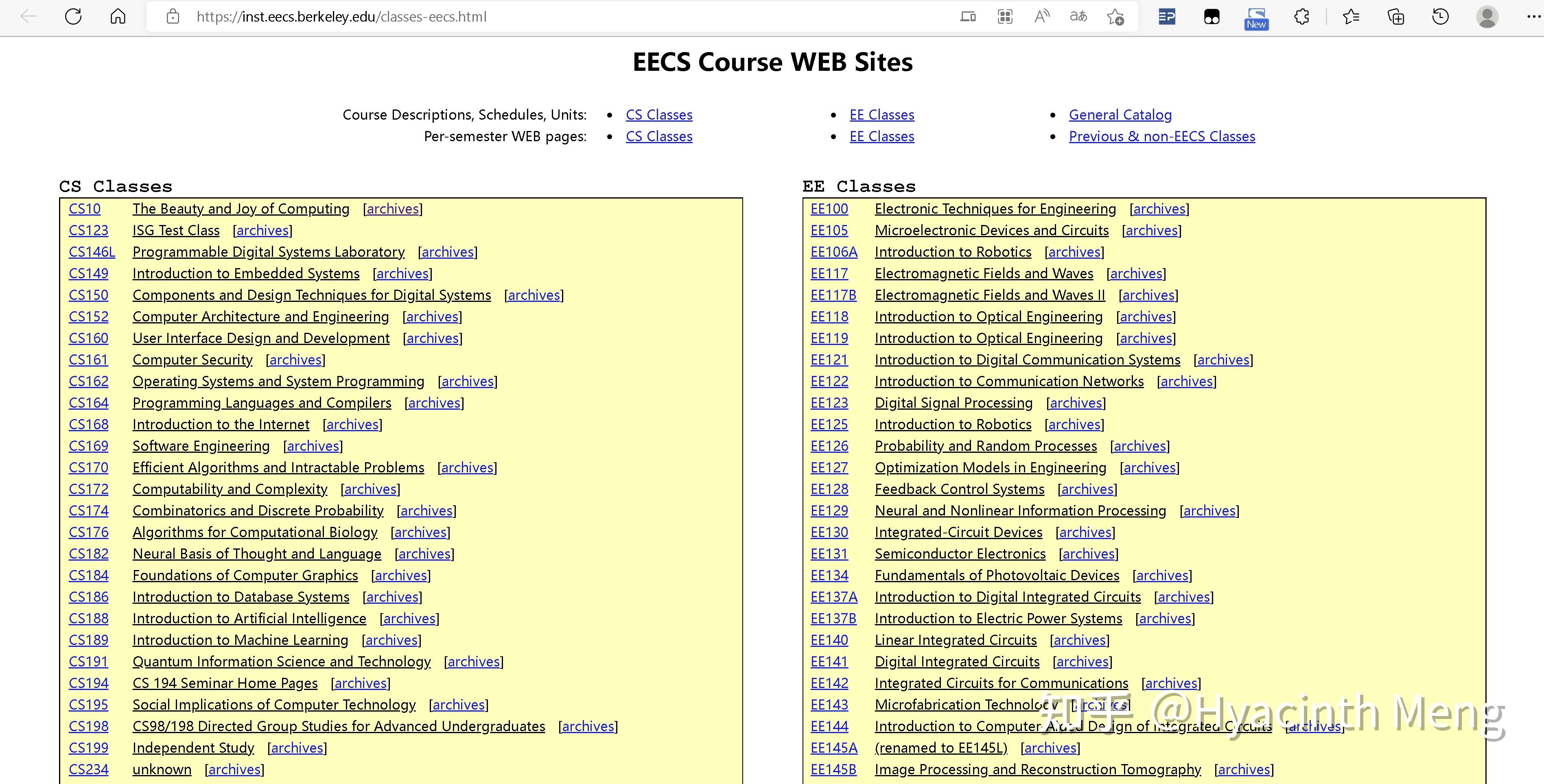This screenshot has height=784, width=1544.
Task: Add this page to favorites
Action: click(1115, 17)
